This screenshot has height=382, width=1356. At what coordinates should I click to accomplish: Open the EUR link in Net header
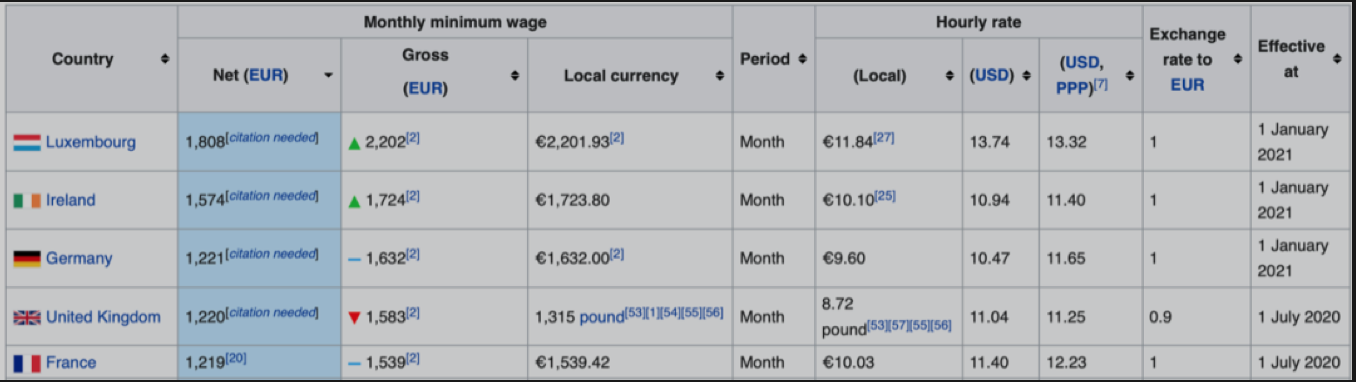(266, 76)
